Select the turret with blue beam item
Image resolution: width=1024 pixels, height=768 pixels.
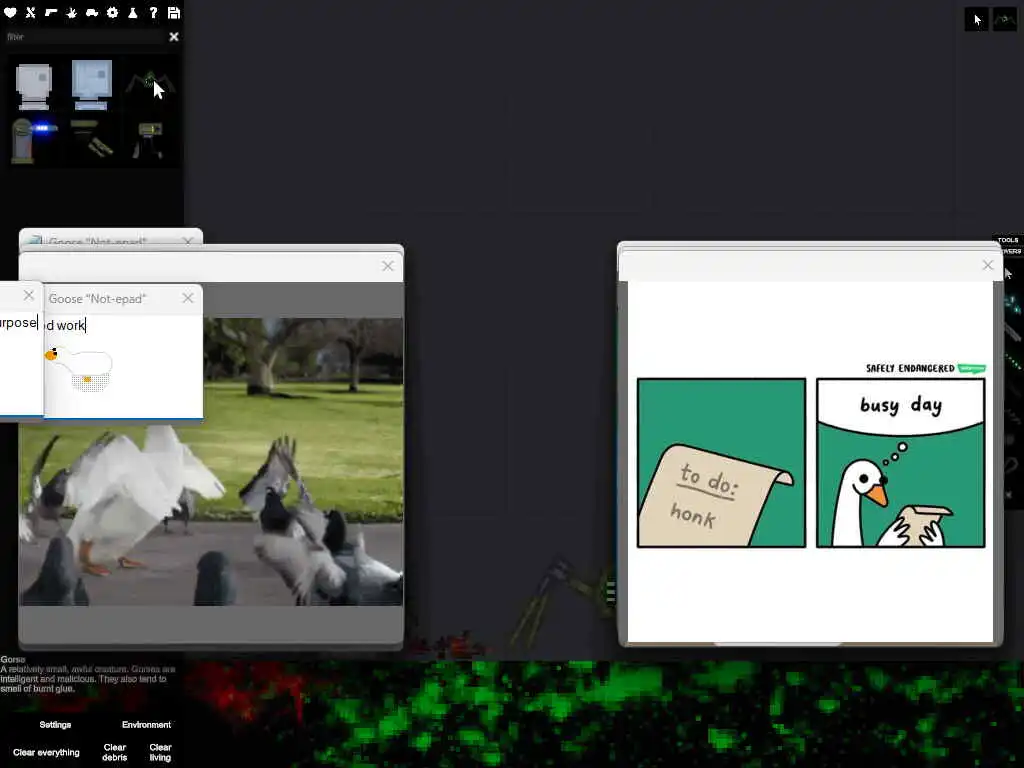point(33,140)
